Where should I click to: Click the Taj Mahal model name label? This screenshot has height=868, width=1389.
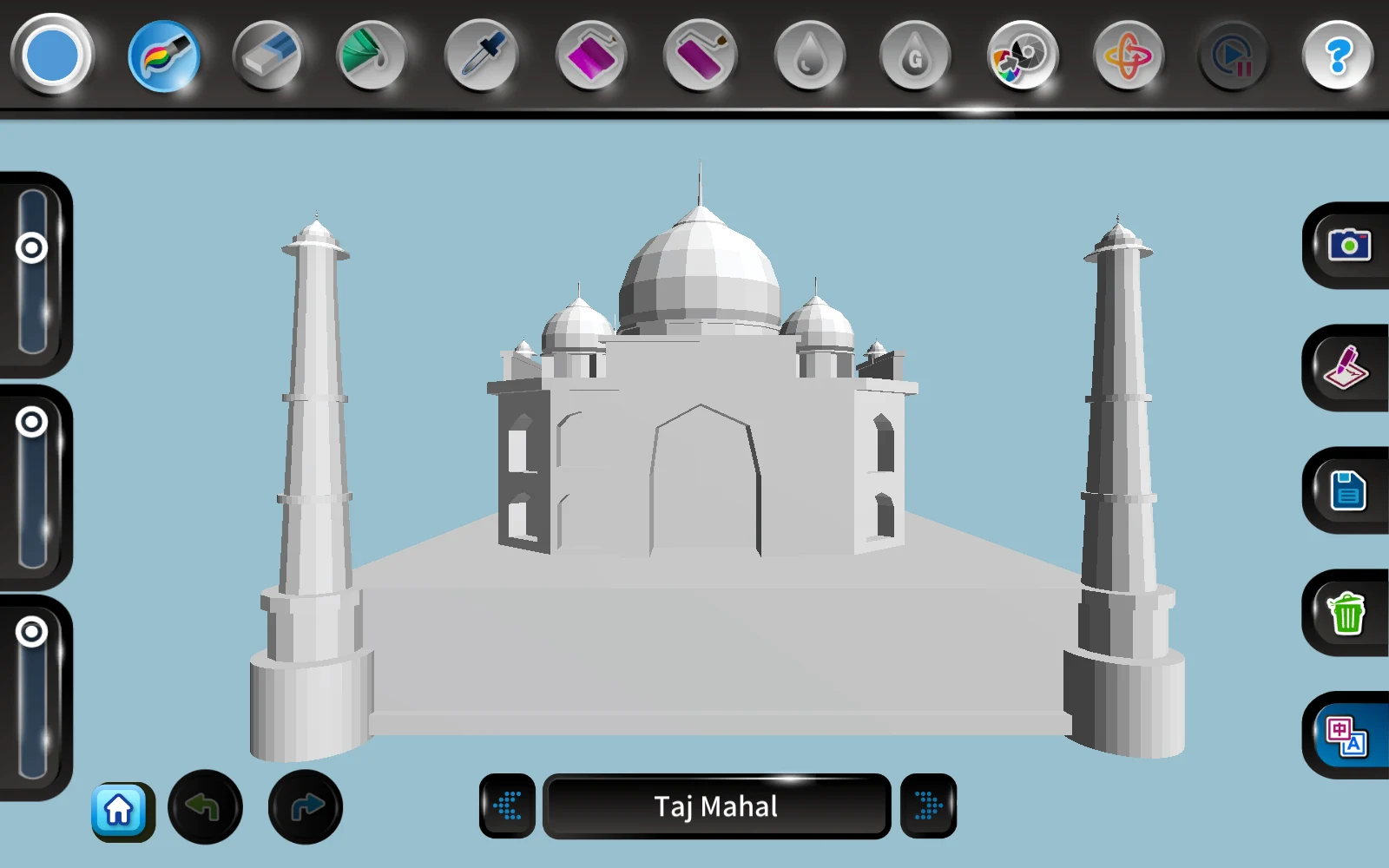click(716, 806)
